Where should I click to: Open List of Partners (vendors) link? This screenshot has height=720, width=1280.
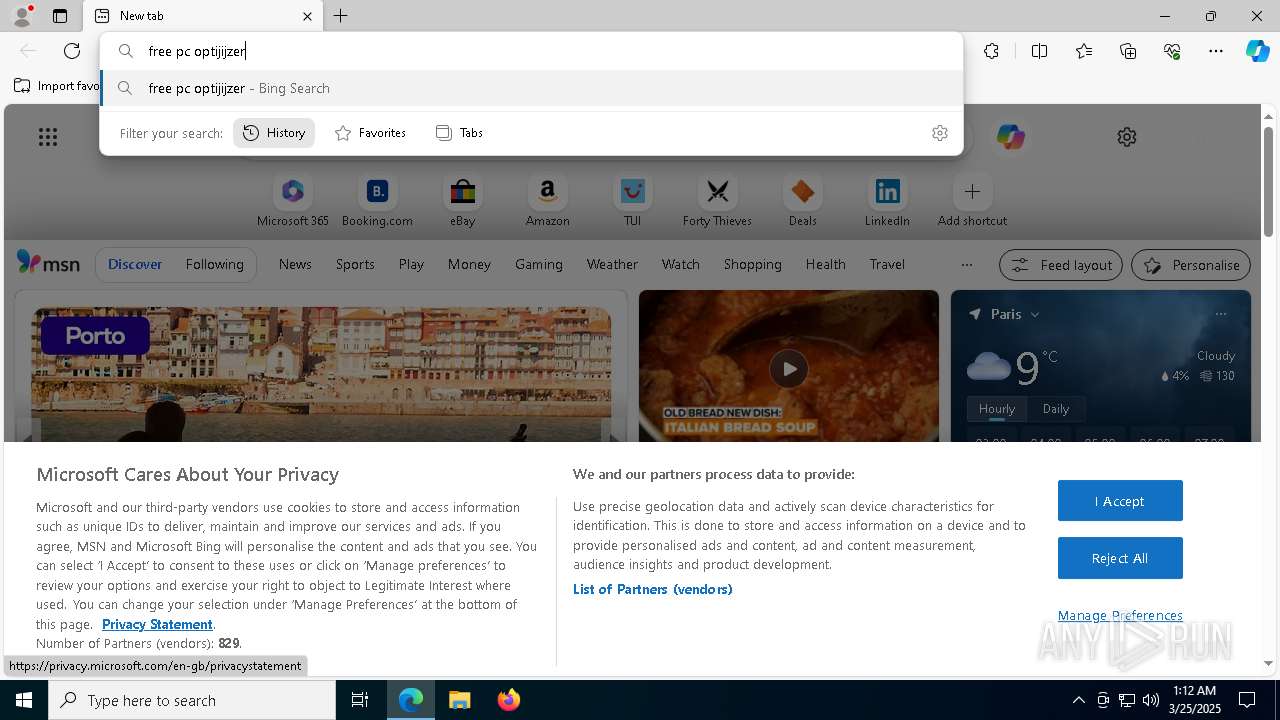[653, 589]
